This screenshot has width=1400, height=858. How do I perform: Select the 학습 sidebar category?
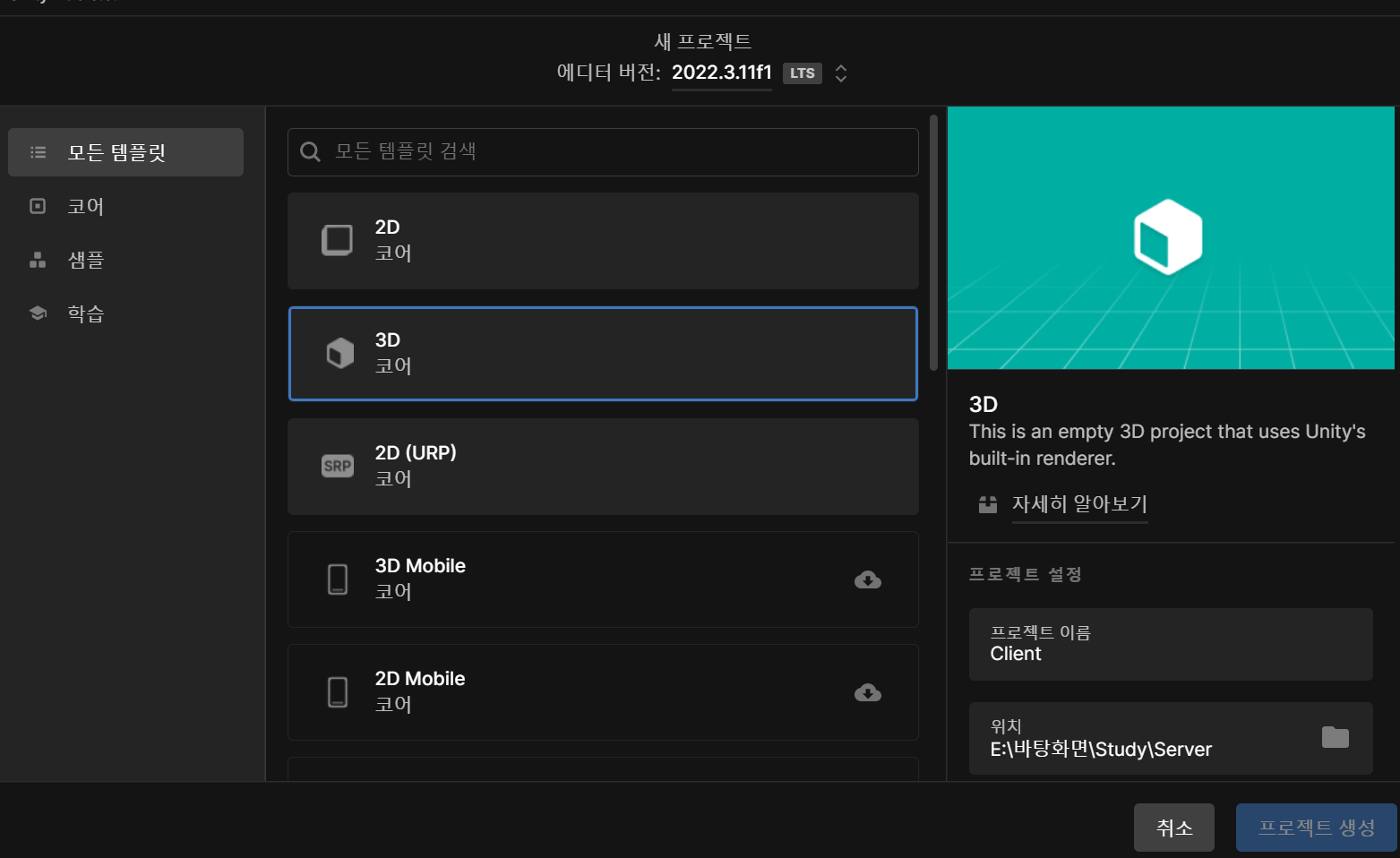tap(125, 313)
